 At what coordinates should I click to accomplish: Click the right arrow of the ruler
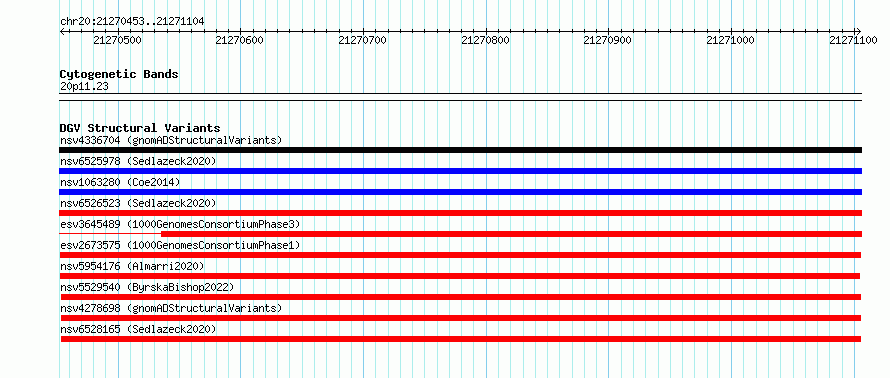coord(859,31)
